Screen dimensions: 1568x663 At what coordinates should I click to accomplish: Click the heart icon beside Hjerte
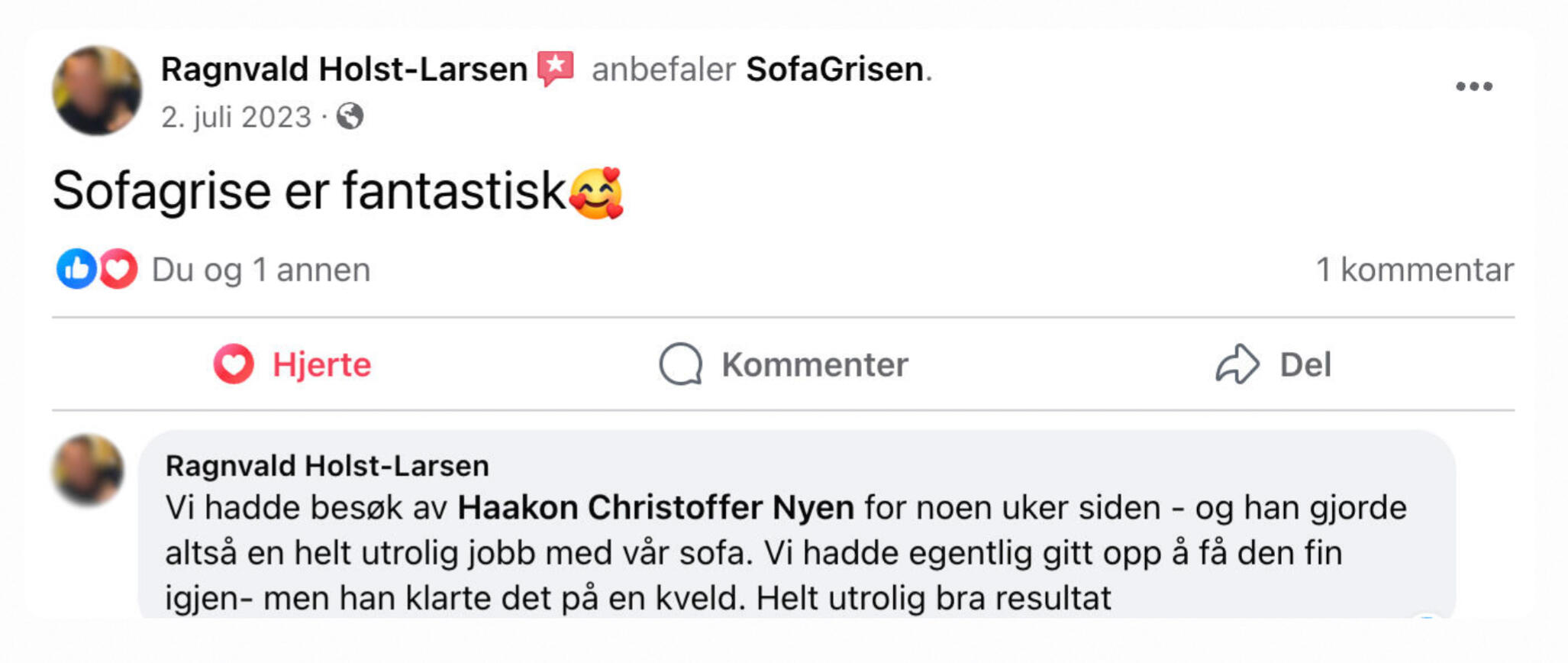tap(234, 364)
